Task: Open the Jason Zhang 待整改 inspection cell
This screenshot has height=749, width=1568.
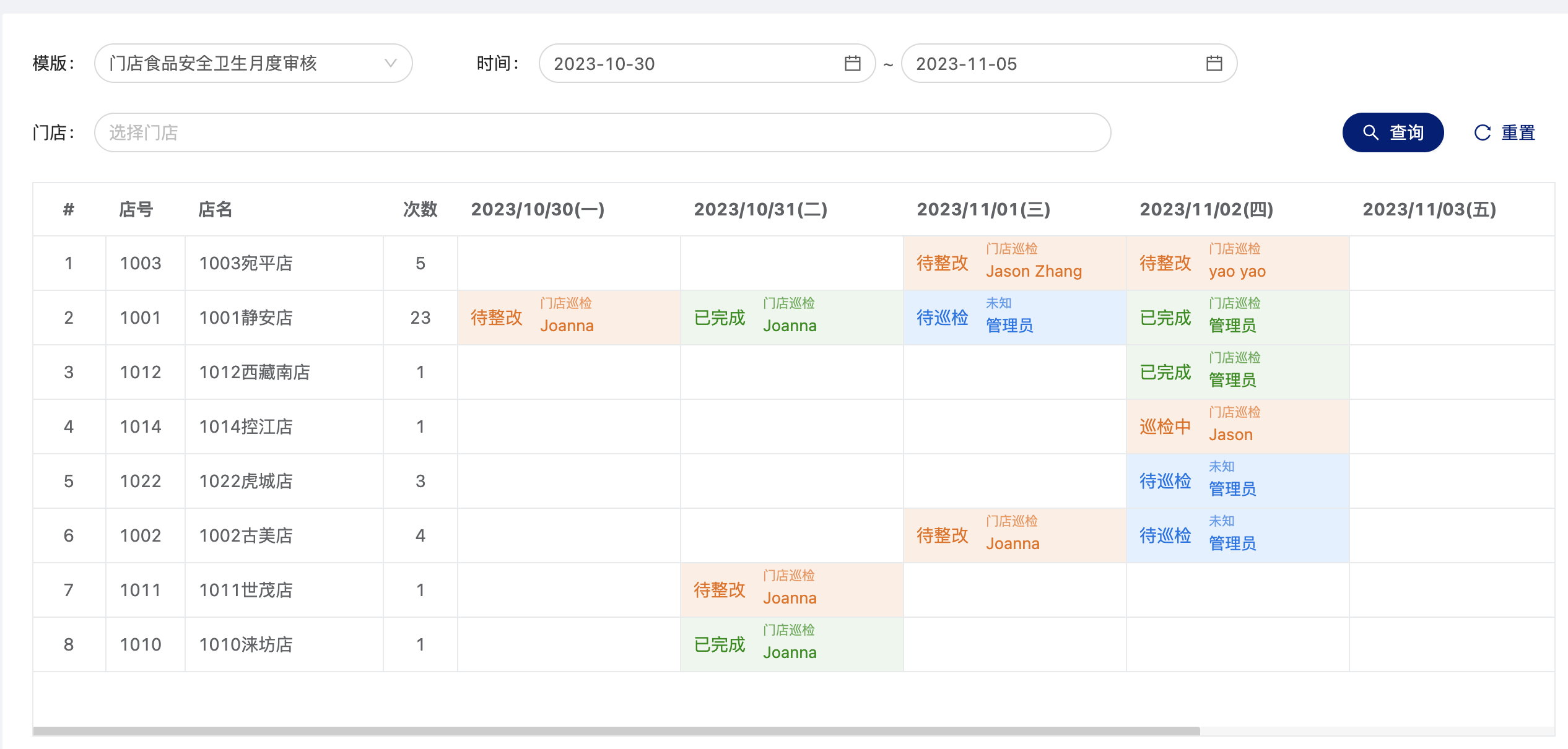Action: pos(1015,263)
